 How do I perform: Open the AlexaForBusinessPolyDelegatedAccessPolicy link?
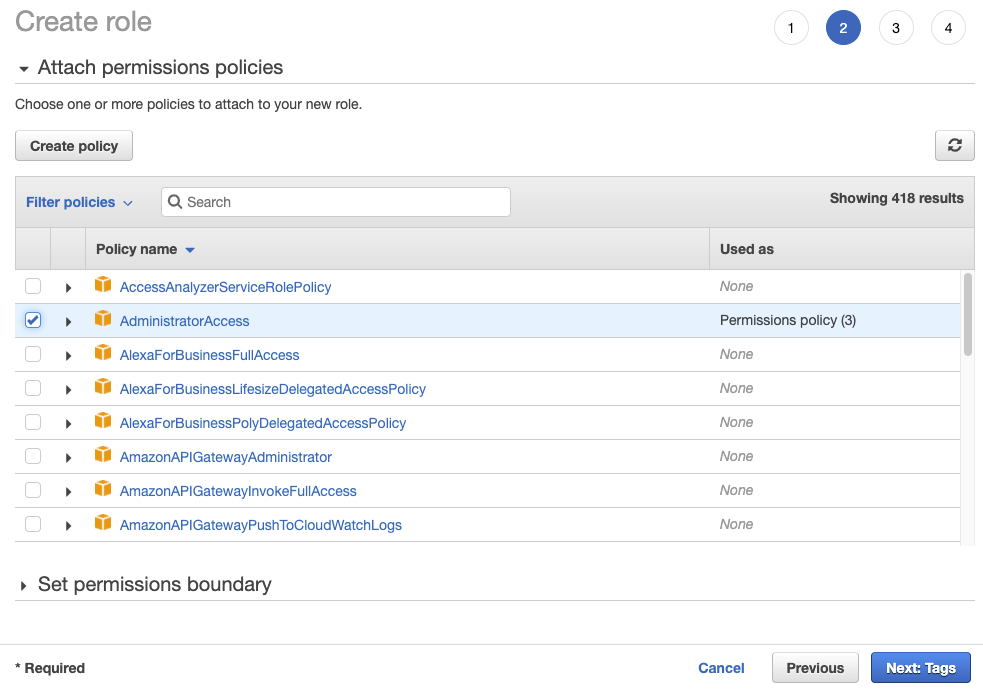pyautogui.click(x=263, y=423)
